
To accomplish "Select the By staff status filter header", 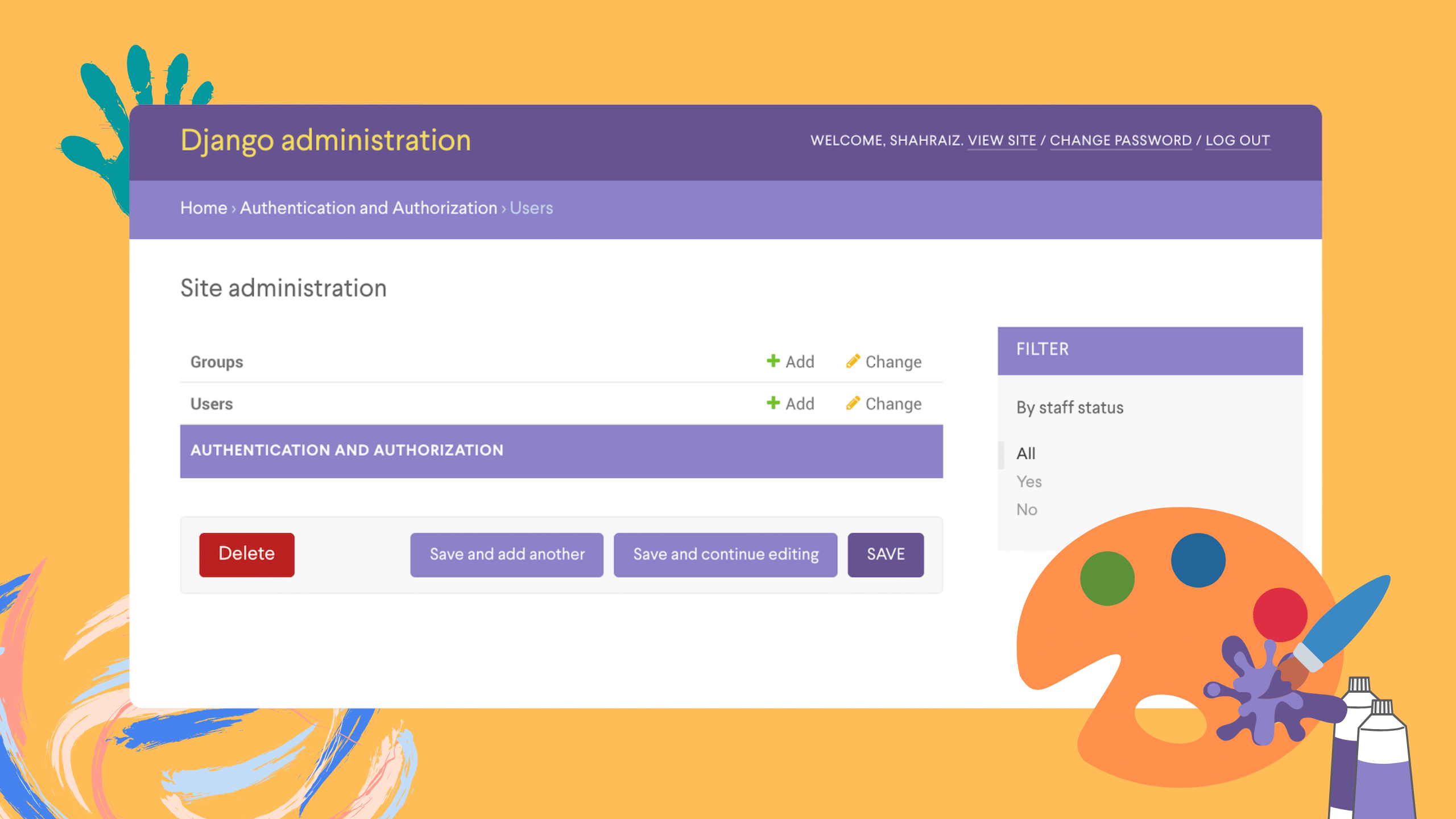I will click(x=1070, y=407).
